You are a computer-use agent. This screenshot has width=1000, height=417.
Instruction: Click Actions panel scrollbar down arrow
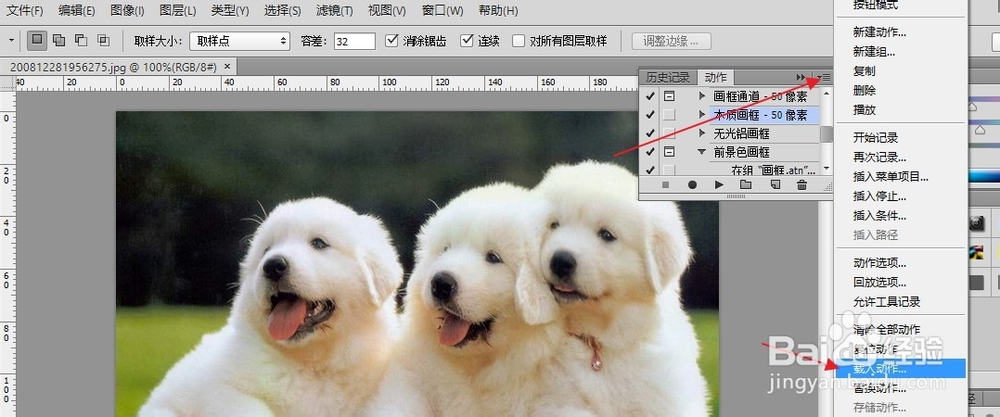tap(826, 168)
